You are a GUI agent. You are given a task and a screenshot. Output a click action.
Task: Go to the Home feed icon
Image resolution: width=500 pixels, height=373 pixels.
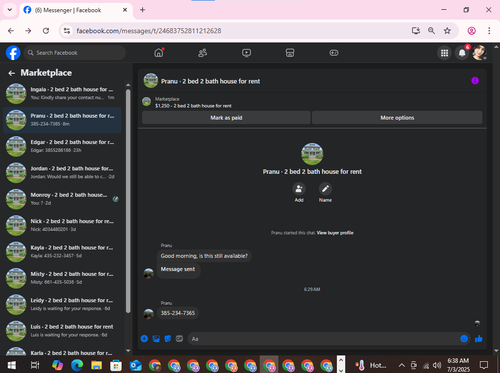click(159, 53)
